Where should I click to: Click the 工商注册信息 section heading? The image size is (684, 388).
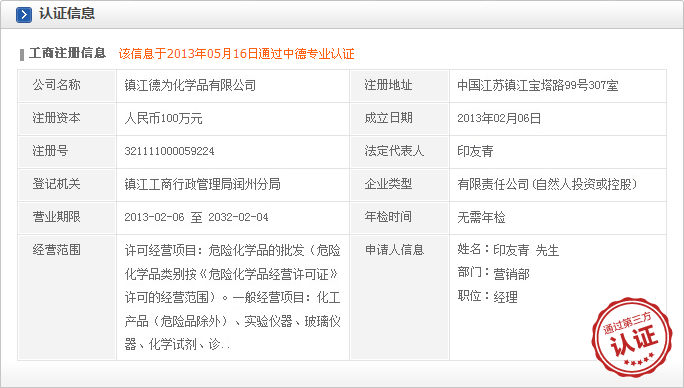click(68, 53)
